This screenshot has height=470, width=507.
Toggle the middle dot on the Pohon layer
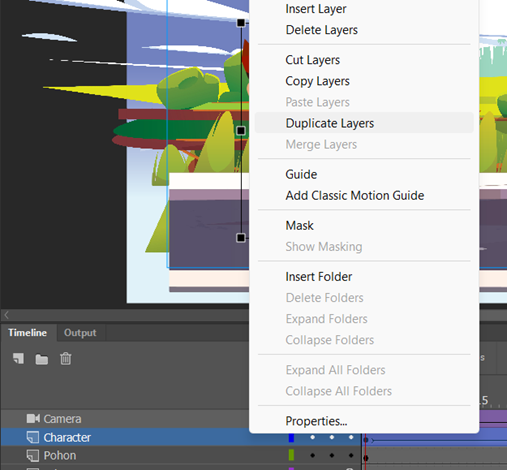332,455
